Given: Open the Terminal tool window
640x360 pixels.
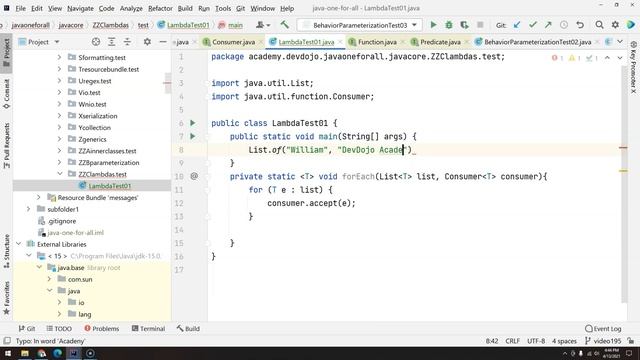Looking at the screenshot, I should pos(149,329).
